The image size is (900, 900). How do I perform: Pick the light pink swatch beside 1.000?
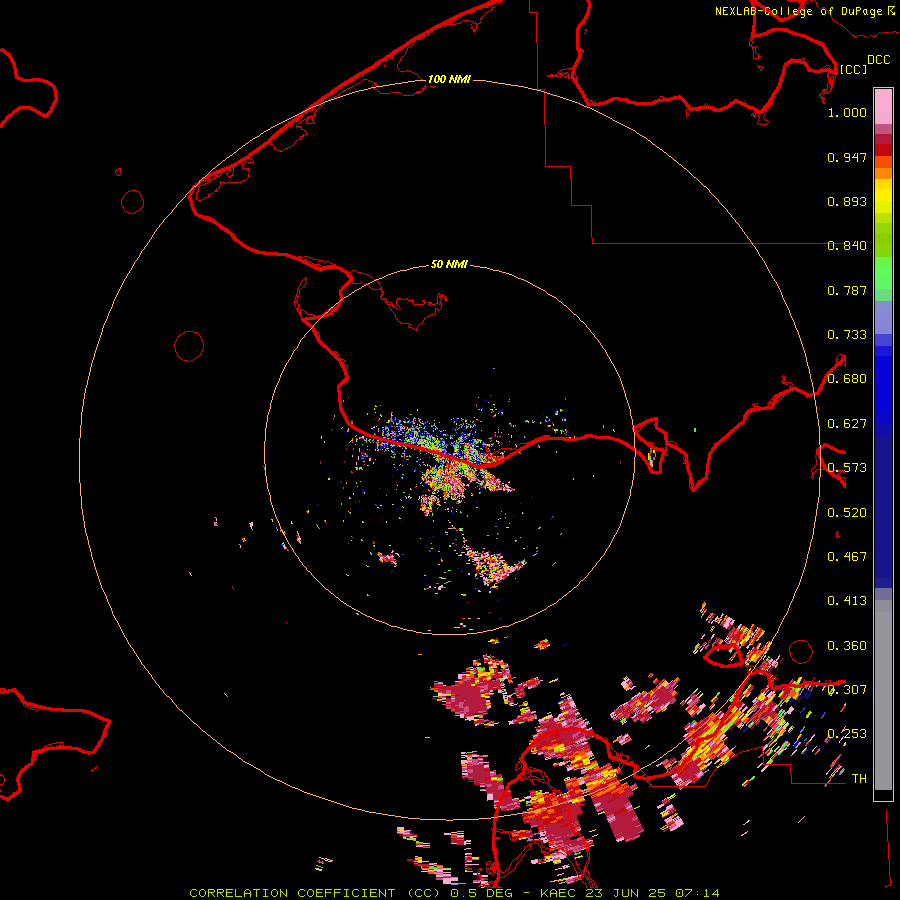pyautogui.click(x=883, y=107)
